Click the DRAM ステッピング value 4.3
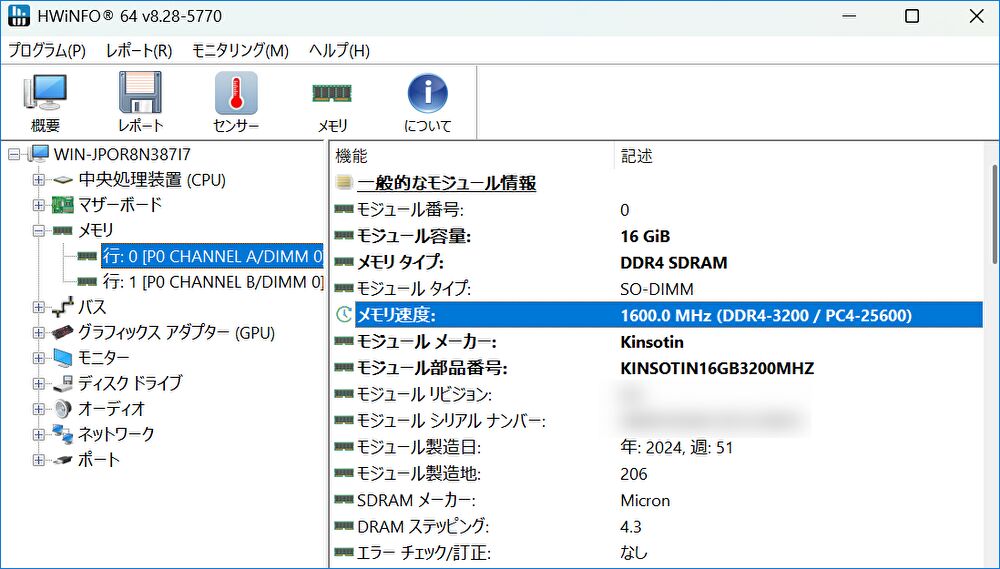1000x569 pixels. [631, 527]
